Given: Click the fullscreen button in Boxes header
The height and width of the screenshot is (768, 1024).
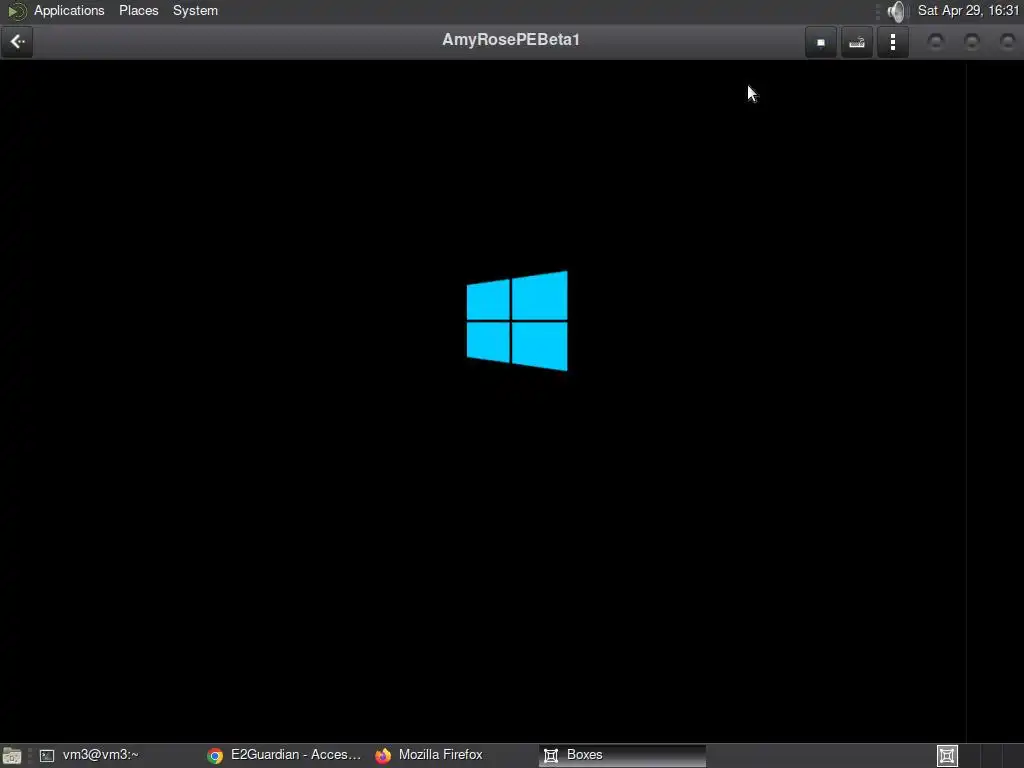Looking at the screenshot, I should [821, 42].
